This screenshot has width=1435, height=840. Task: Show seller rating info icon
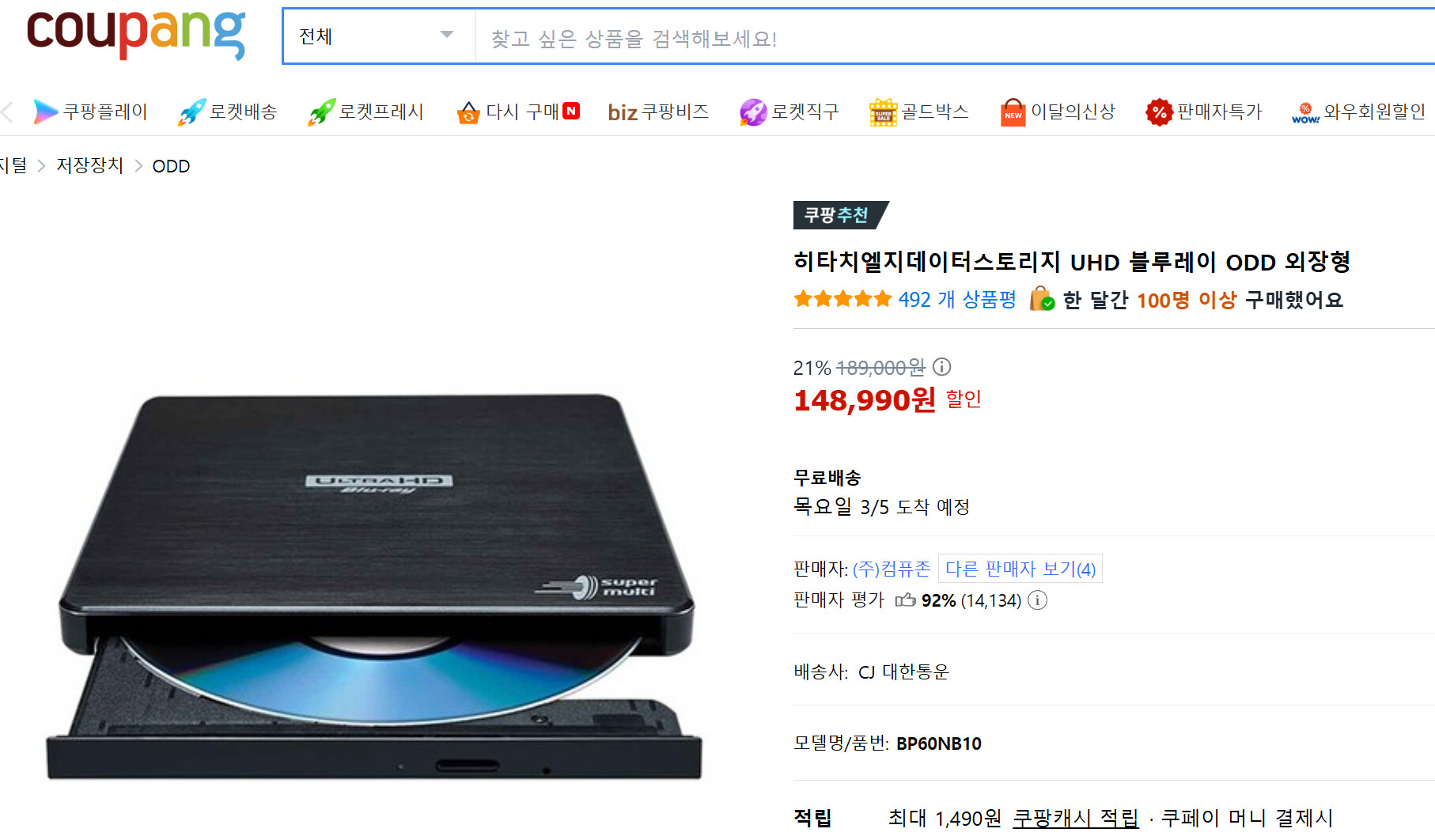click(1037, 600)
